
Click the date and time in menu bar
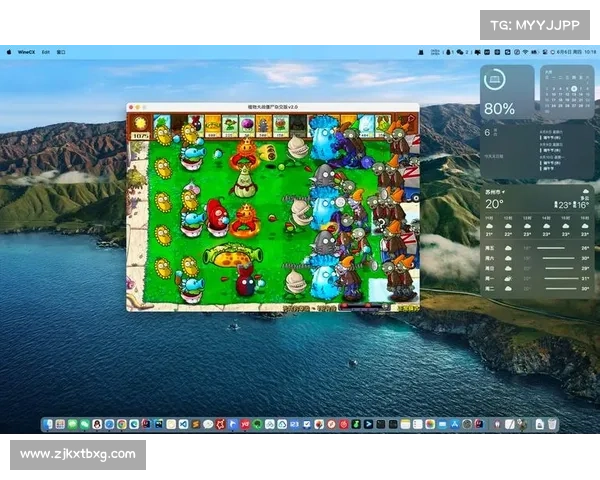pos(577,52)
